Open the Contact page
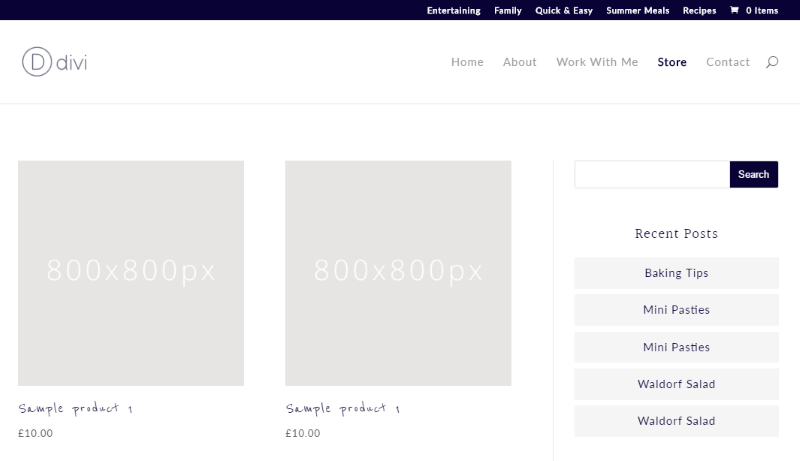The height and width of the screenshot is (461, 800). pyautogui.click(x=728, y=62)
